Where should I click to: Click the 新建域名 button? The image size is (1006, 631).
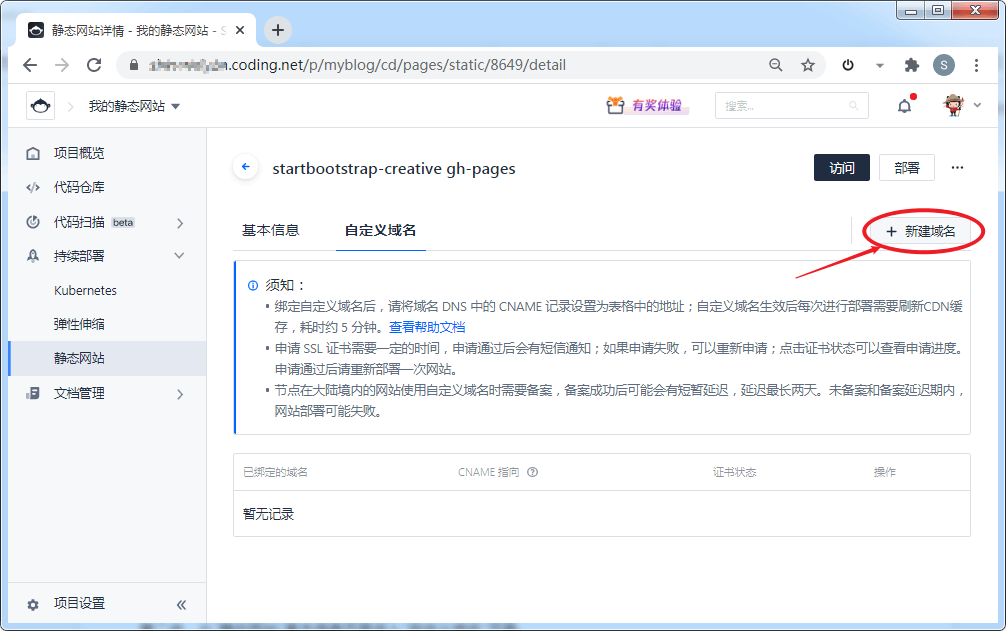pos(921,231)
